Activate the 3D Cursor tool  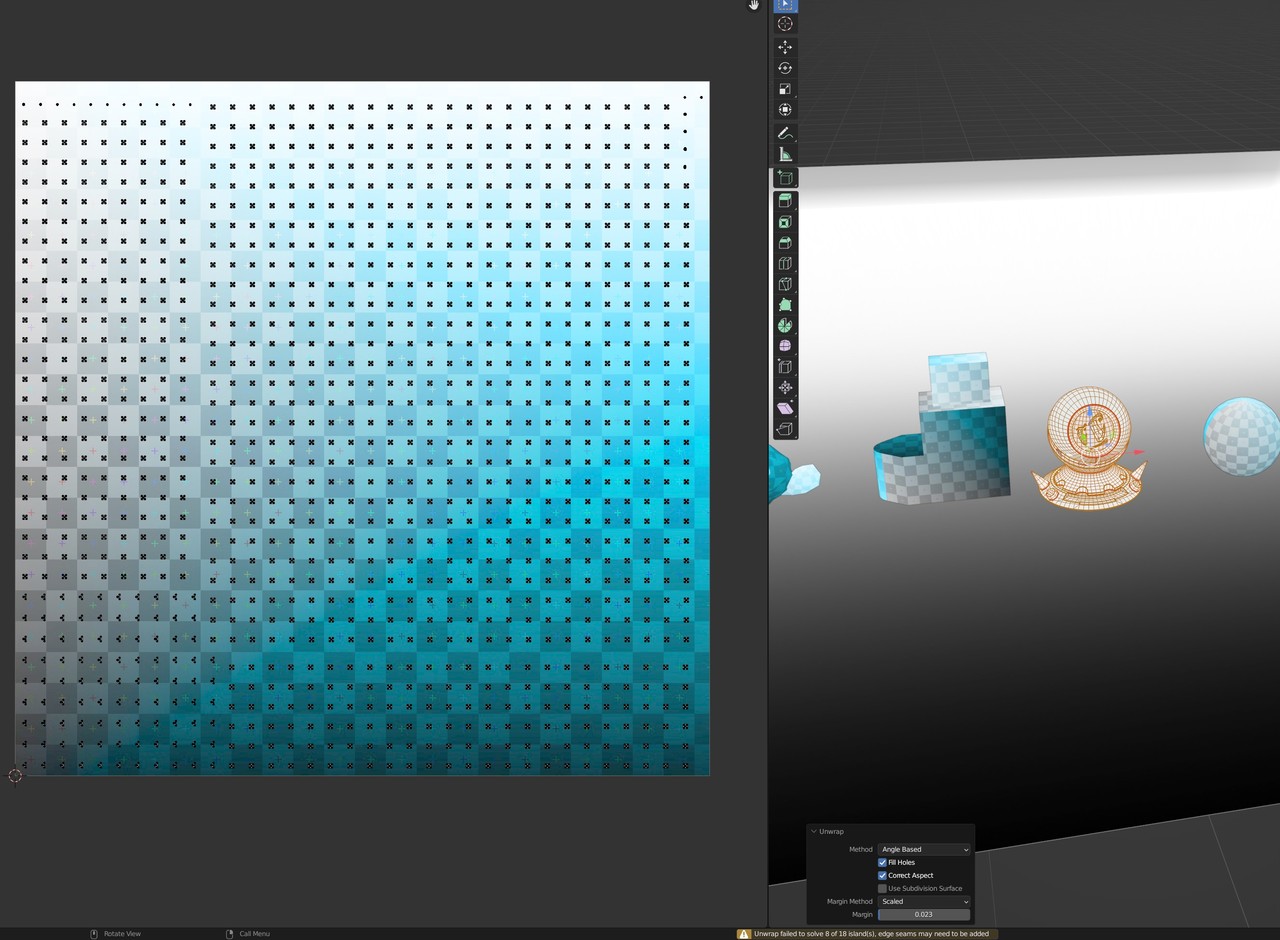click(x=785, y=24)
